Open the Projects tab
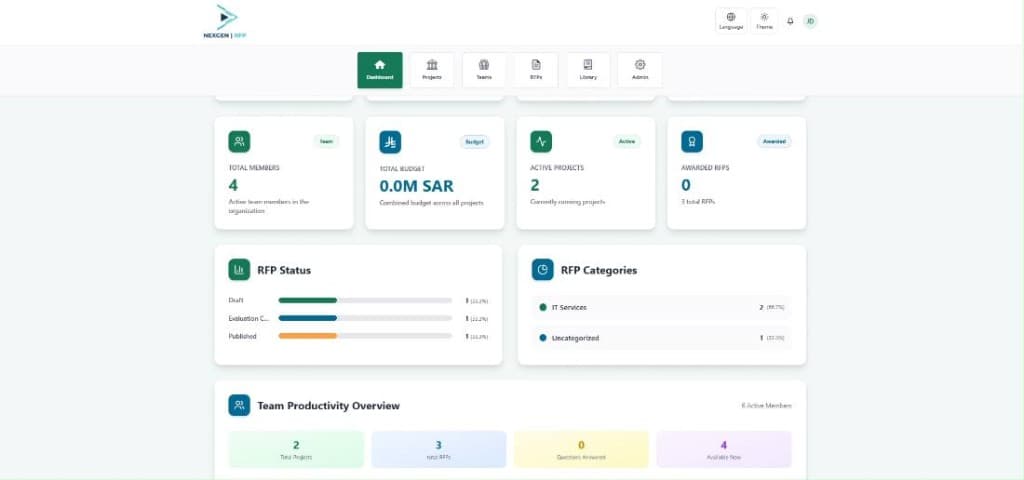The height and width of the screenshot is (480, 1024). pos(432,70)
